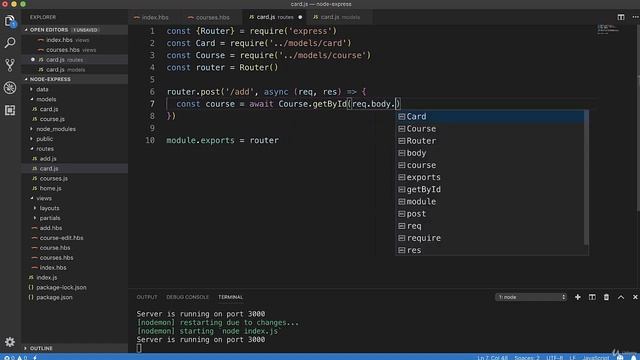
Task: Add a new terminal with plus icon
Action: click(x=578, y=297)
